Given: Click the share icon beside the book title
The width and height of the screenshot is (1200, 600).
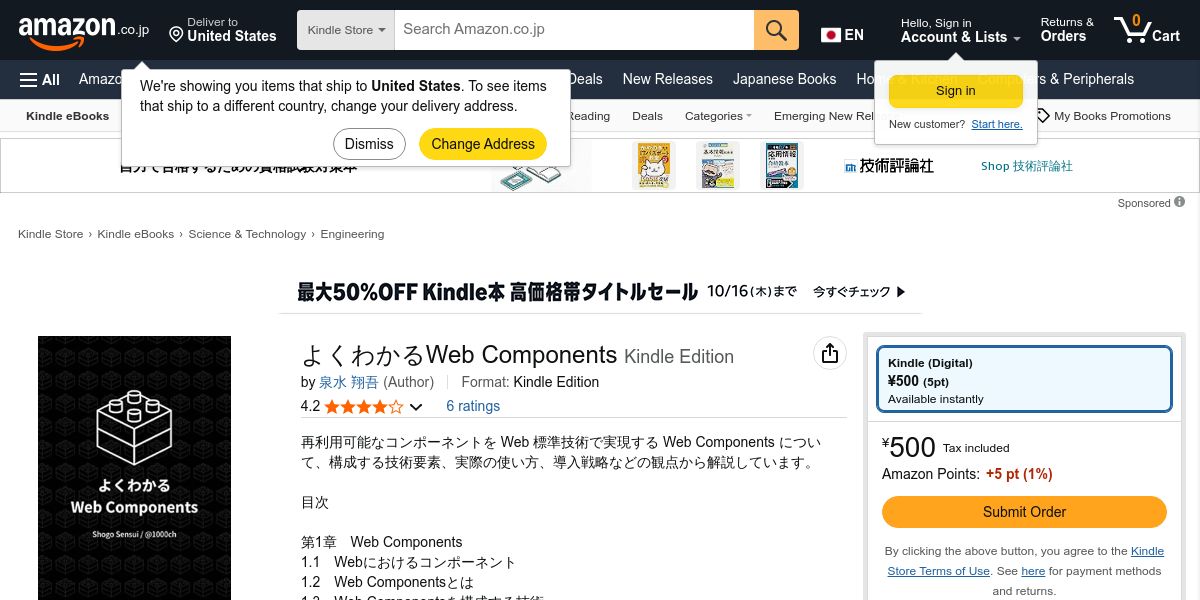Looking at the screenshot, I should [x=829, y=353].
